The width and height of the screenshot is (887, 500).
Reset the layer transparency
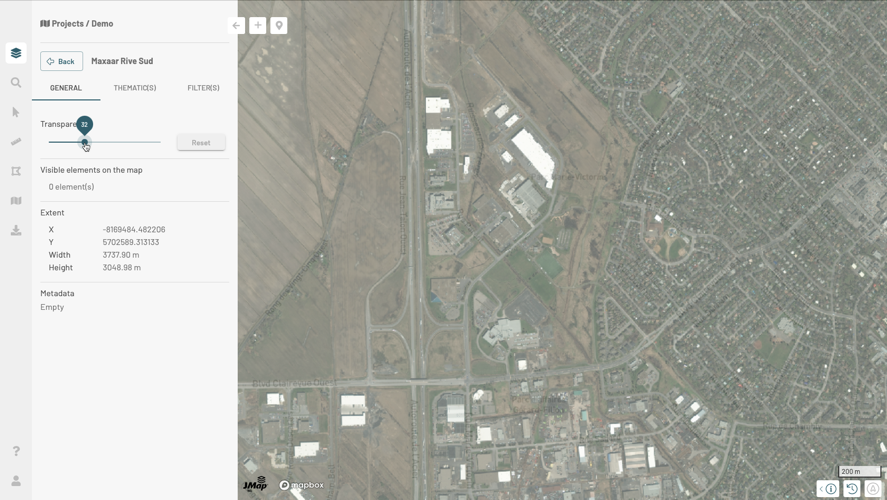coord(201,142)
